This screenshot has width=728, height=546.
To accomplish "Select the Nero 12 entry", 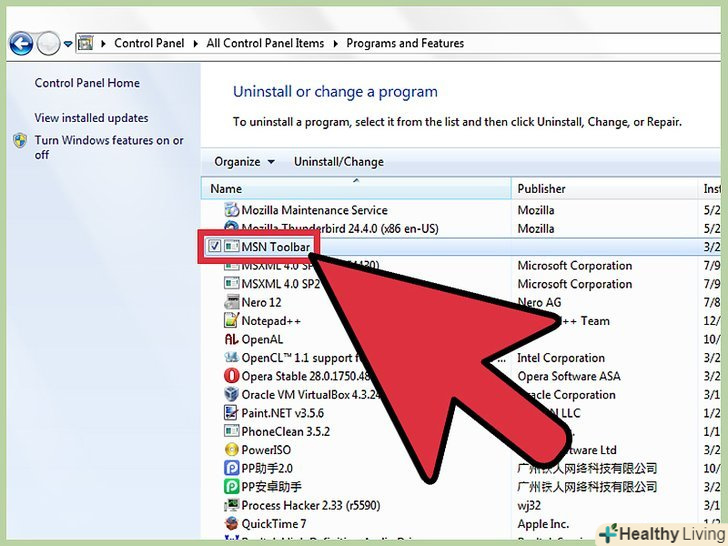I will (261, 302).
